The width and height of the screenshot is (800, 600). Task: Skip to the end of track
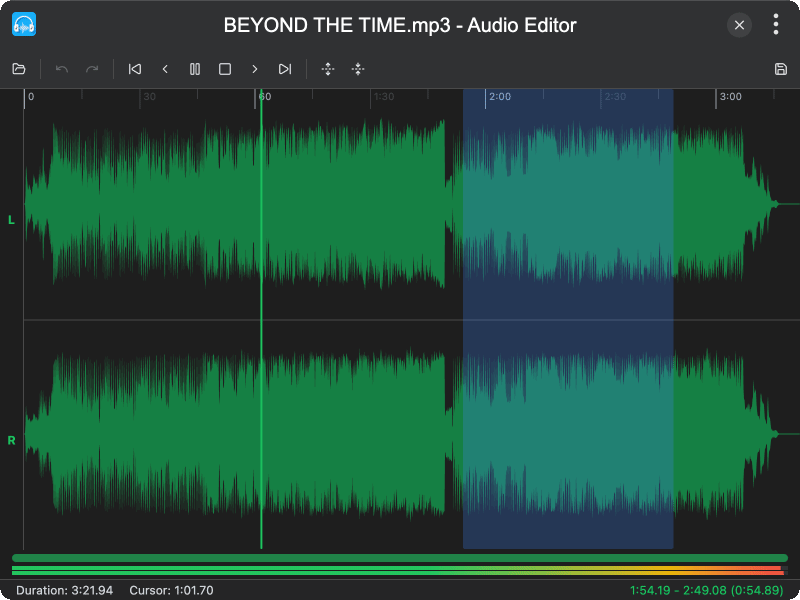285,69
